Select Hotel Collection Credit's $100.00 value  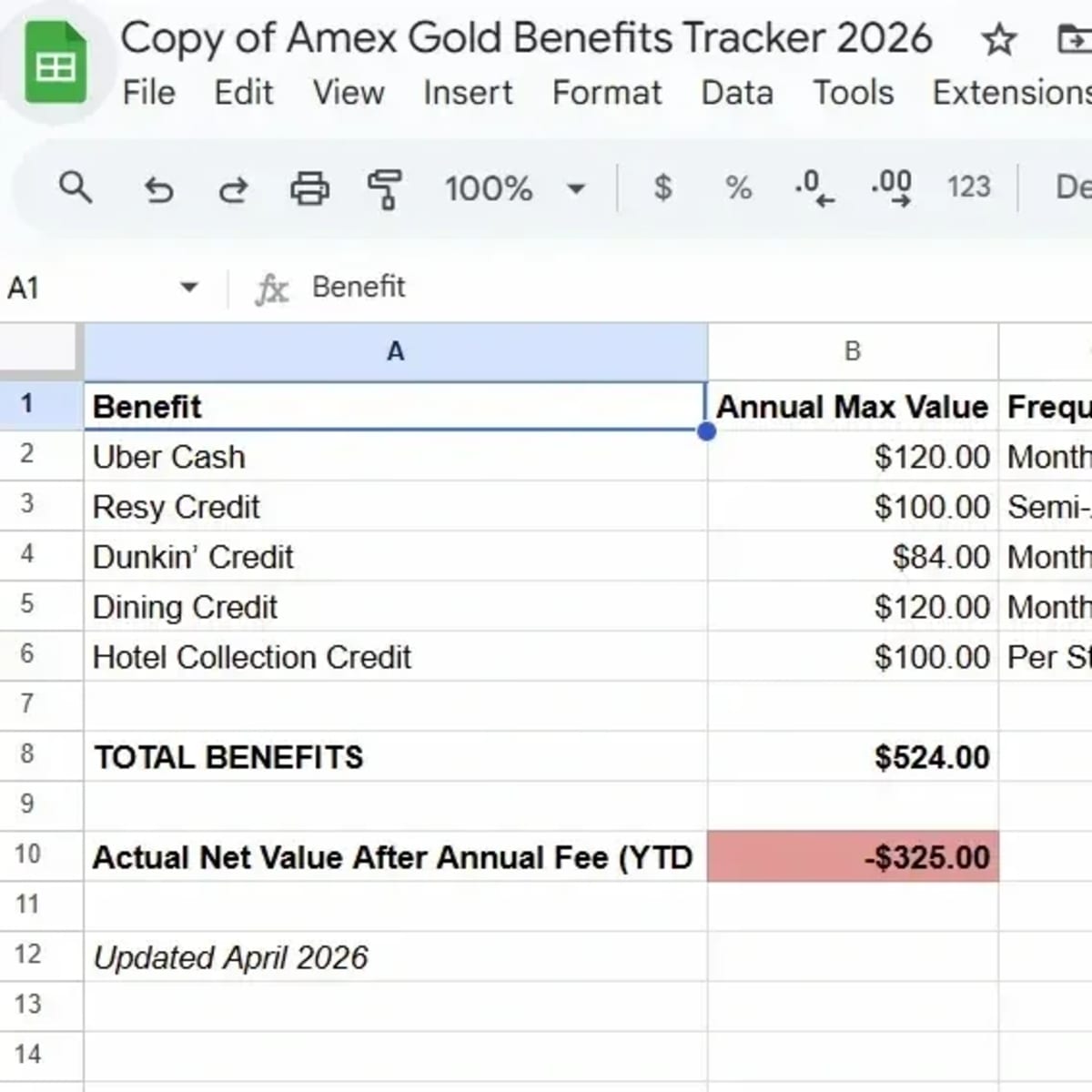tap(853, 656)
